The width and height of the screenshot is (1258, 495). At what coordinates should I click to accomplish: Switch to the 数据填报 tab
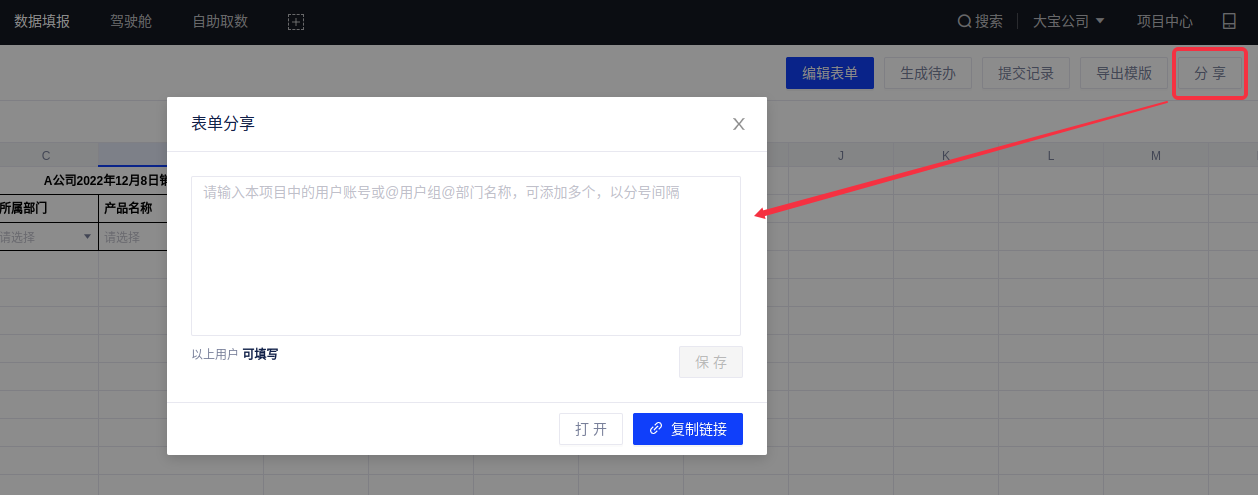pos(42,21)
